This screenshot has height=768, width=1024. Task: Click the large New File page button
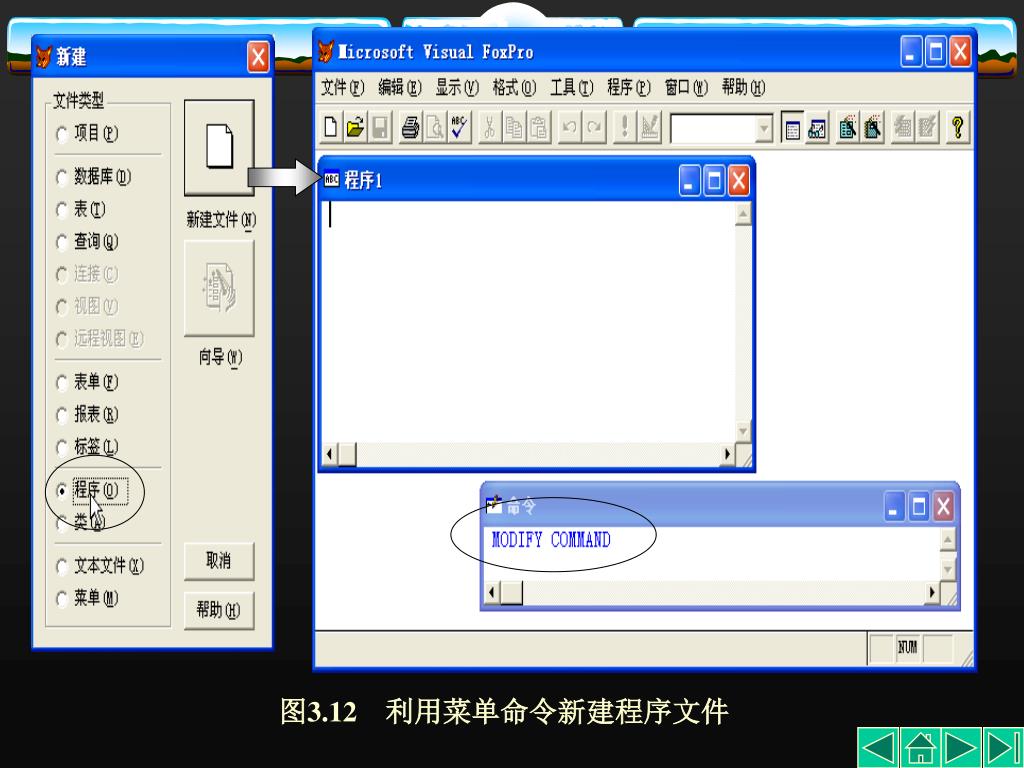pos(219,148)
